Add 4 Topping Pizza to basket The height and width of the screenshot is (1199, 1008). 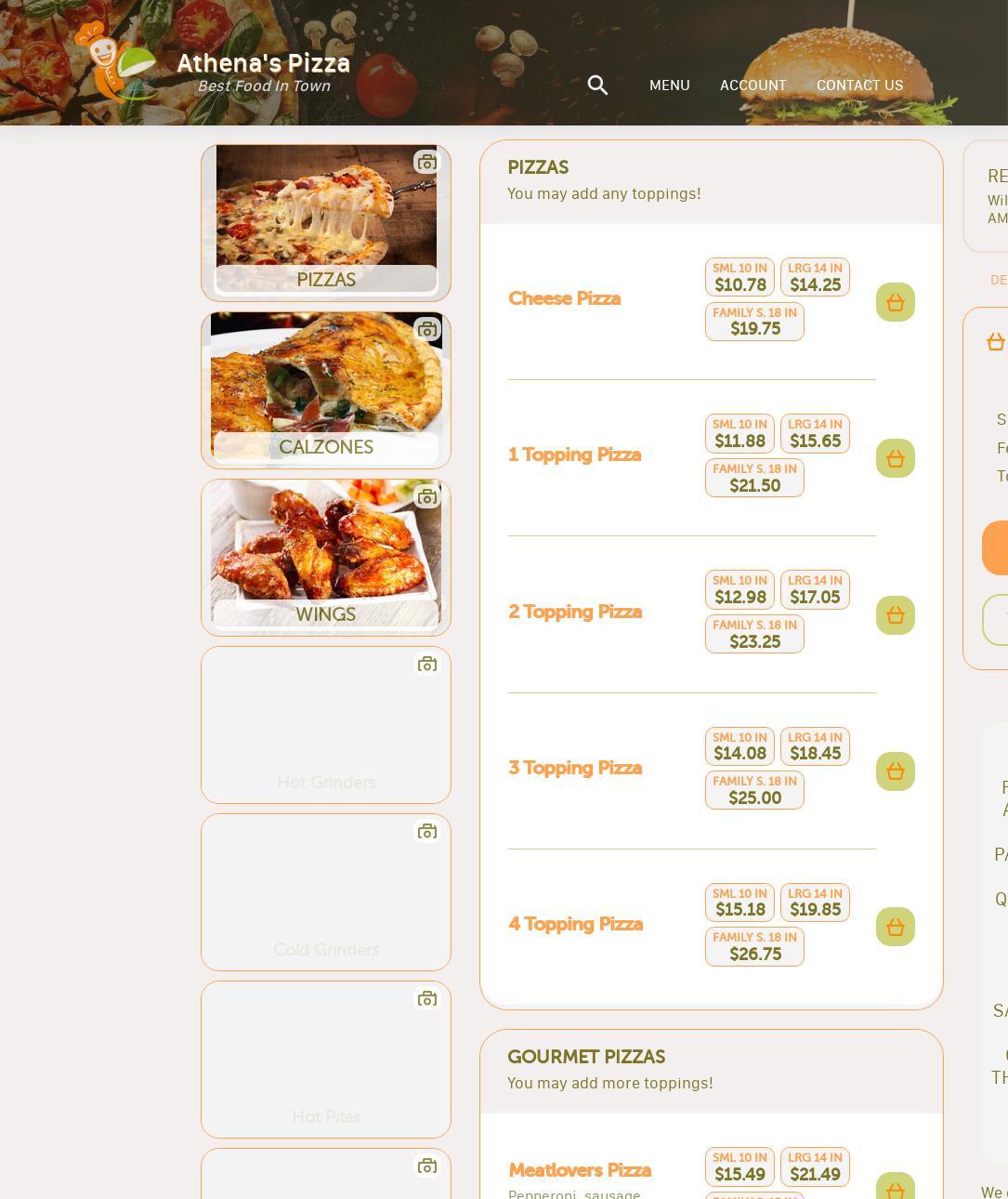[896, 927]
